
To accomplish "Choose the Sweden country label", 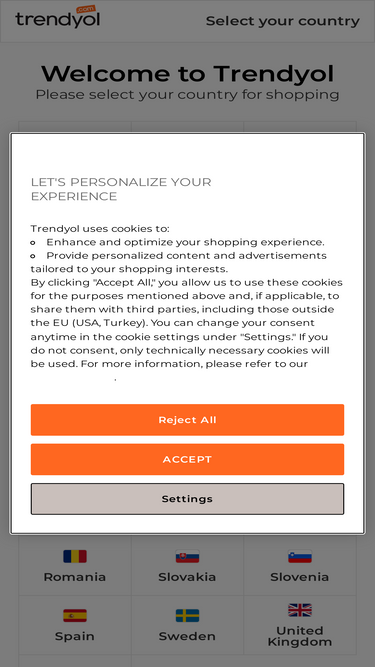I will [187, 636].
